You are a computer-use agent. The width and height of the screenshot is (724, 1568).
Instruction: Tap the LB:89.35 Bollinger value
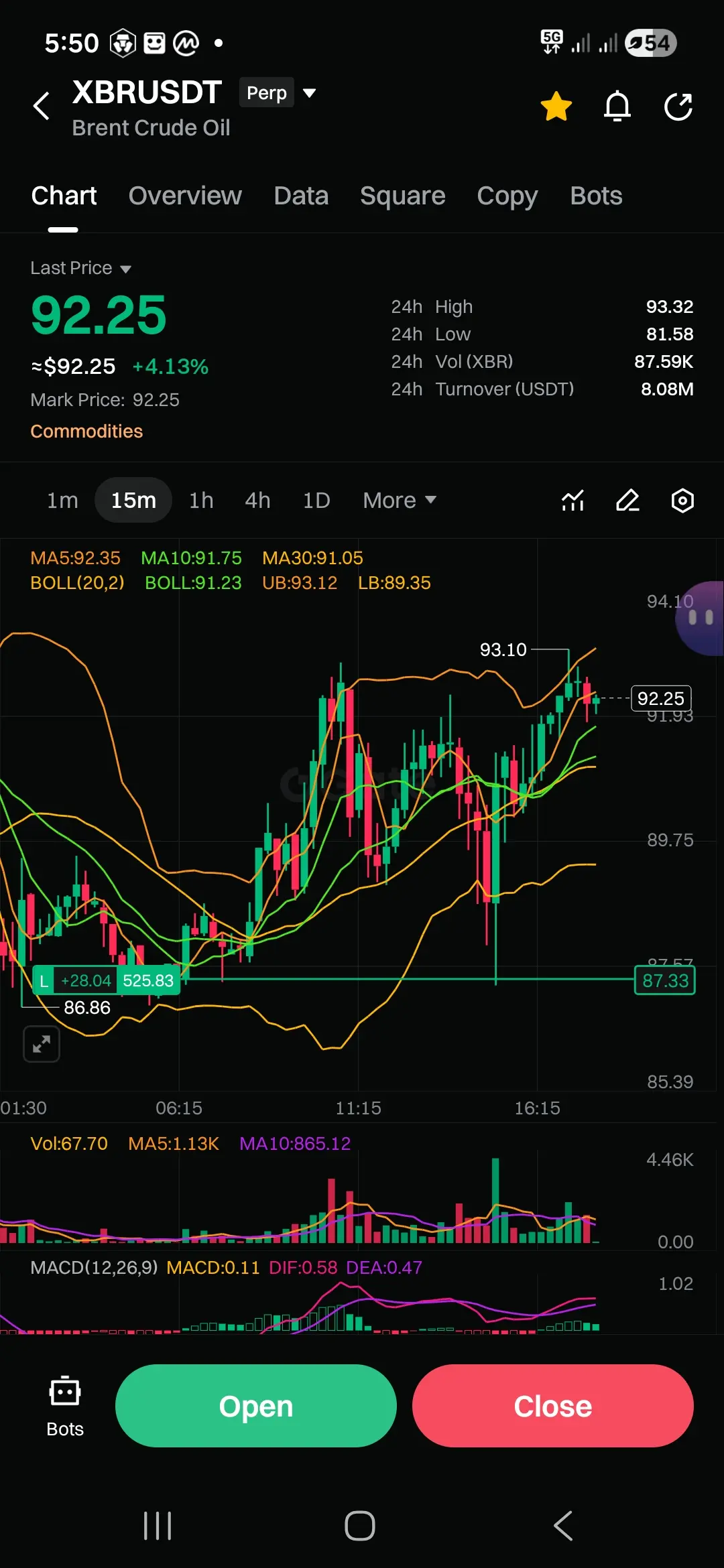(394, 582)
